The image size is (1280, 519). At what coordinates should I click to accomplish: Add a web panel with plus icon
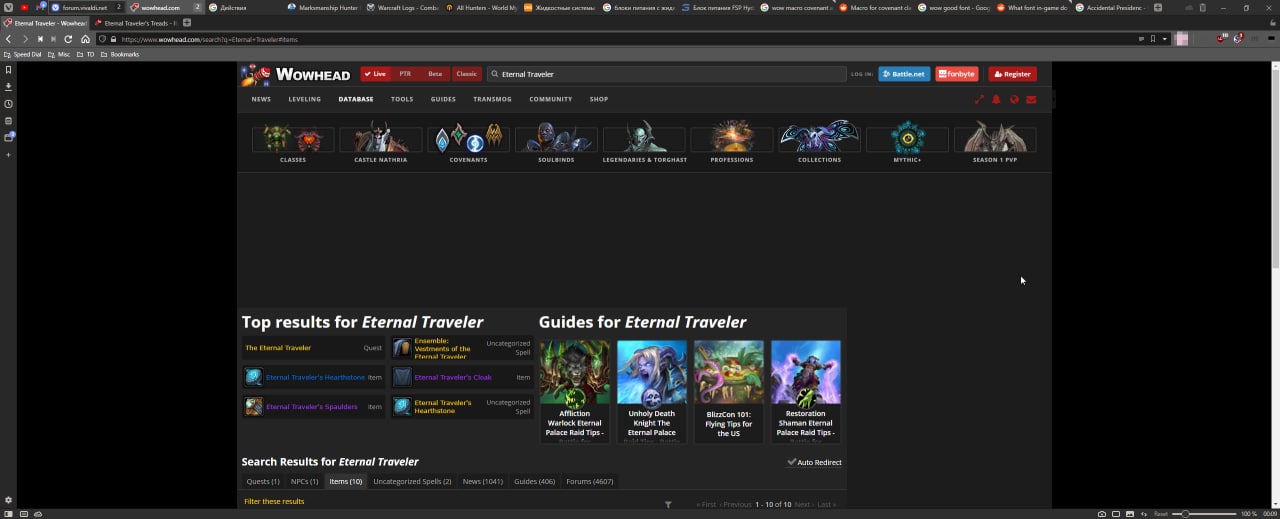[8, 155]
